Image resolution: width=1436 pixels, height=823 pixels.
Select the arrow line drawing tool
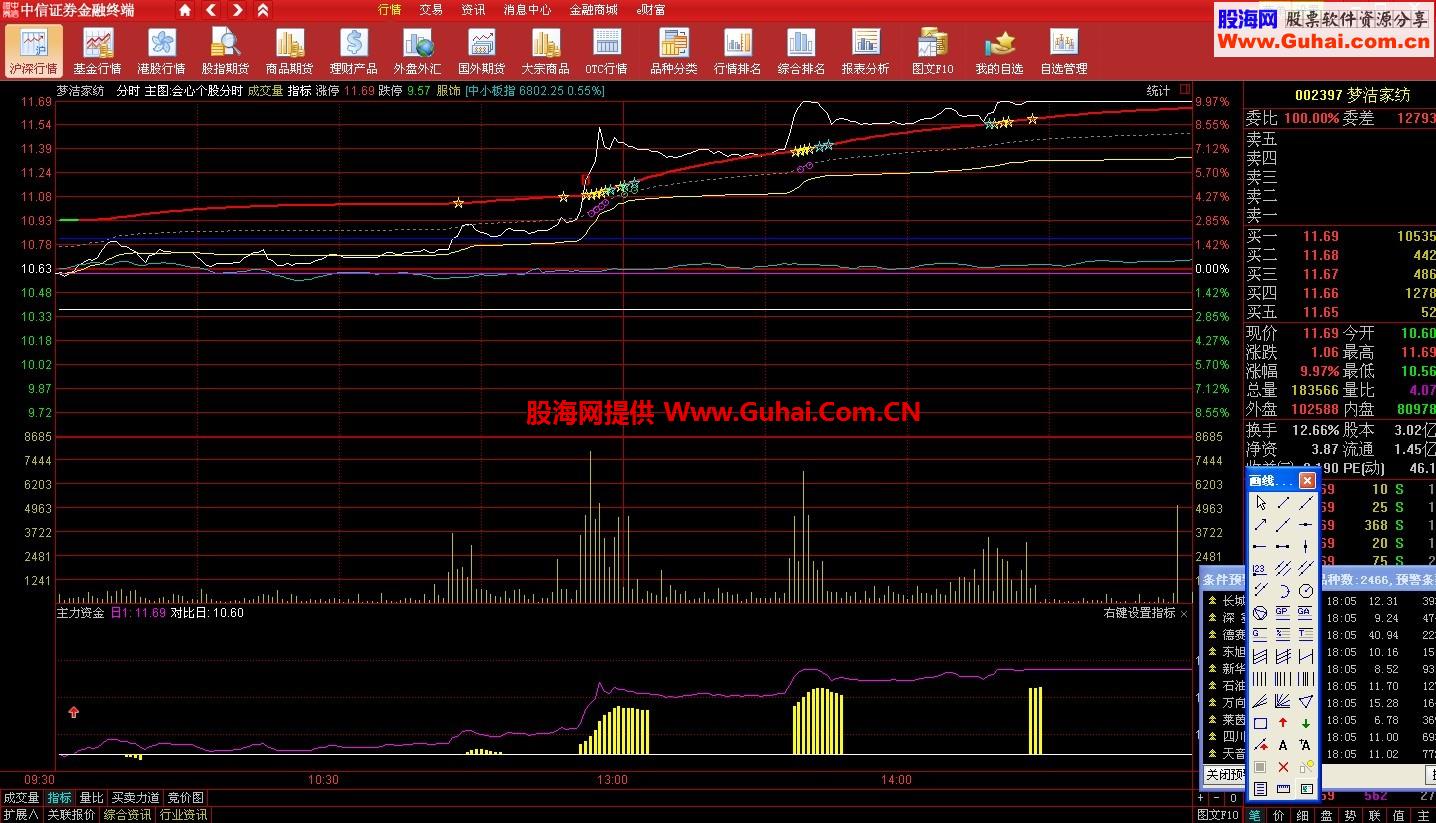[1260, 525]
